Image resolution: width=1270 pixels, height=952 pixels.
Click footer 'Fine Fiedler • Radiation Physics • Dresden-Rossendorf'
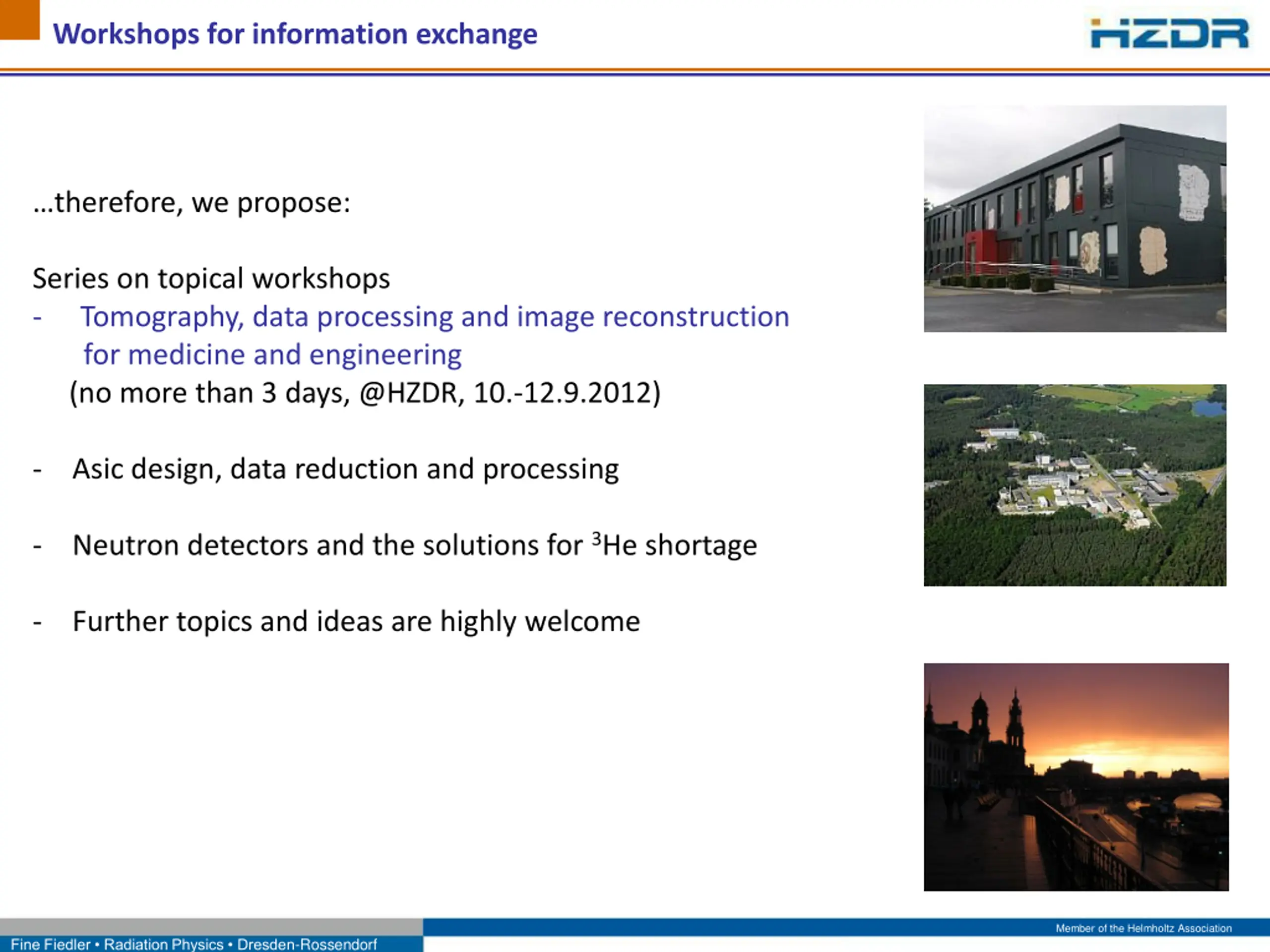coord(194,944)
